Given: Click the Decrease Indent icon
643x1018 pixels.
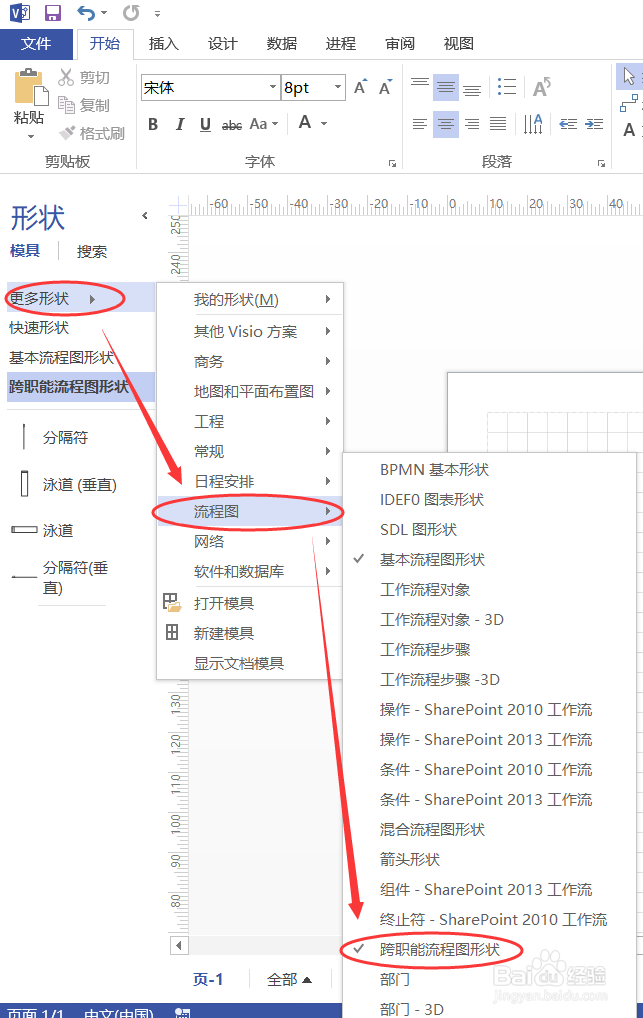Looking at the screenshot, I should tap(568, 123).
